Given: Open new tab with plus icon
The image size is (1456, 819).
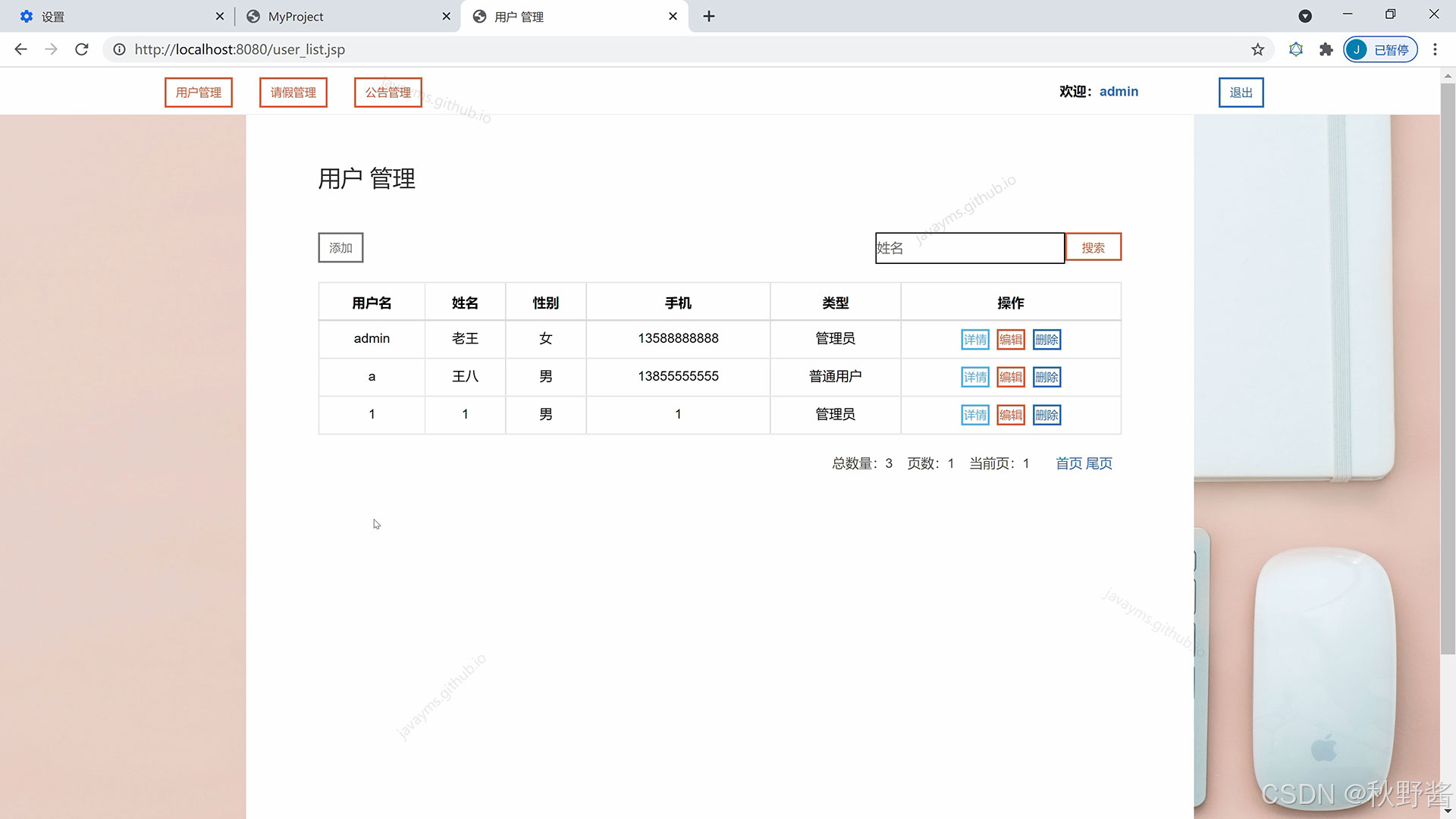Looking at the screenshot, I should [708, 16].
